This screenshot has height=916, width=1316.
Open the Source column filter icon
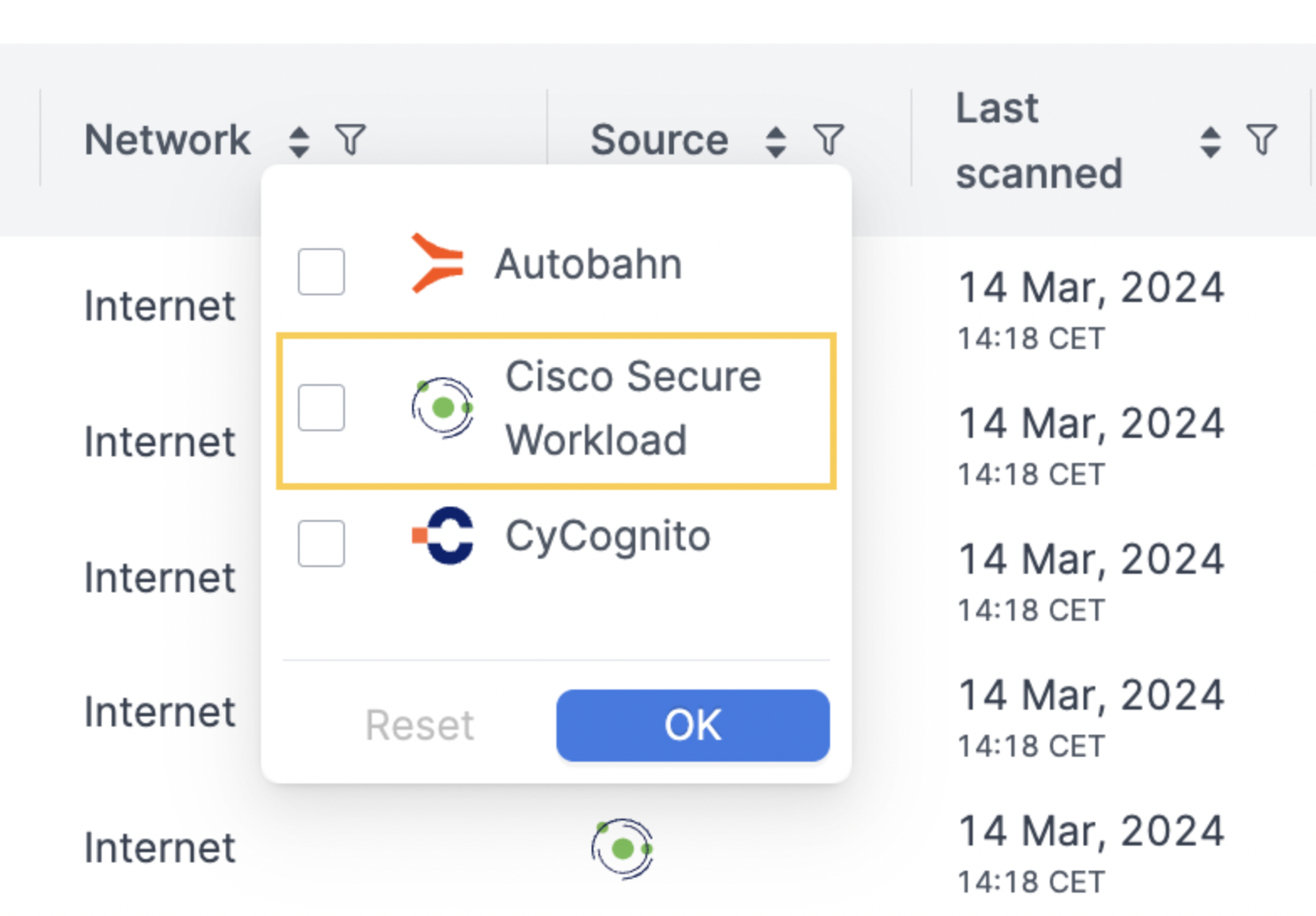point(828,140)
